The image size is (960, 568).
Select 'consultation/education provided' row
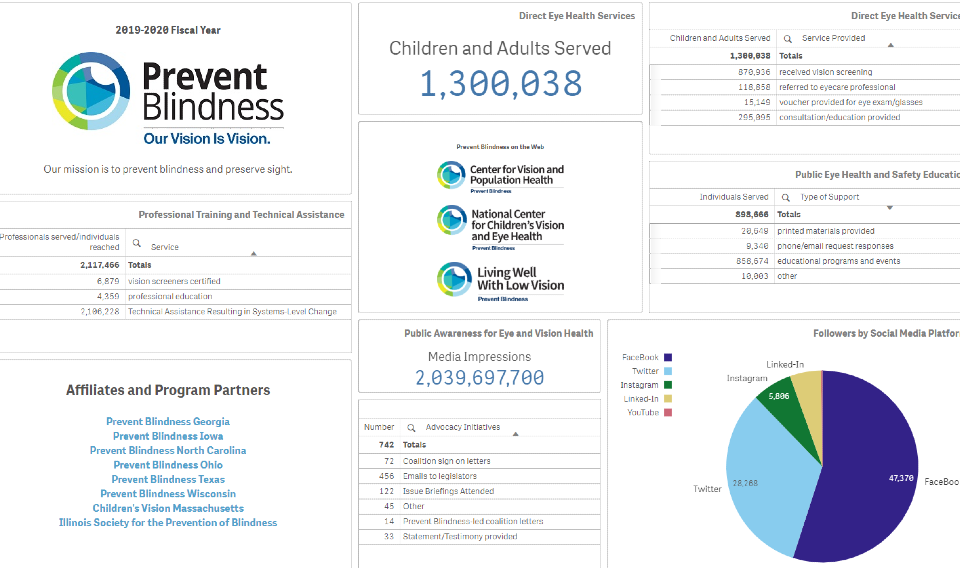pos(804,118)
